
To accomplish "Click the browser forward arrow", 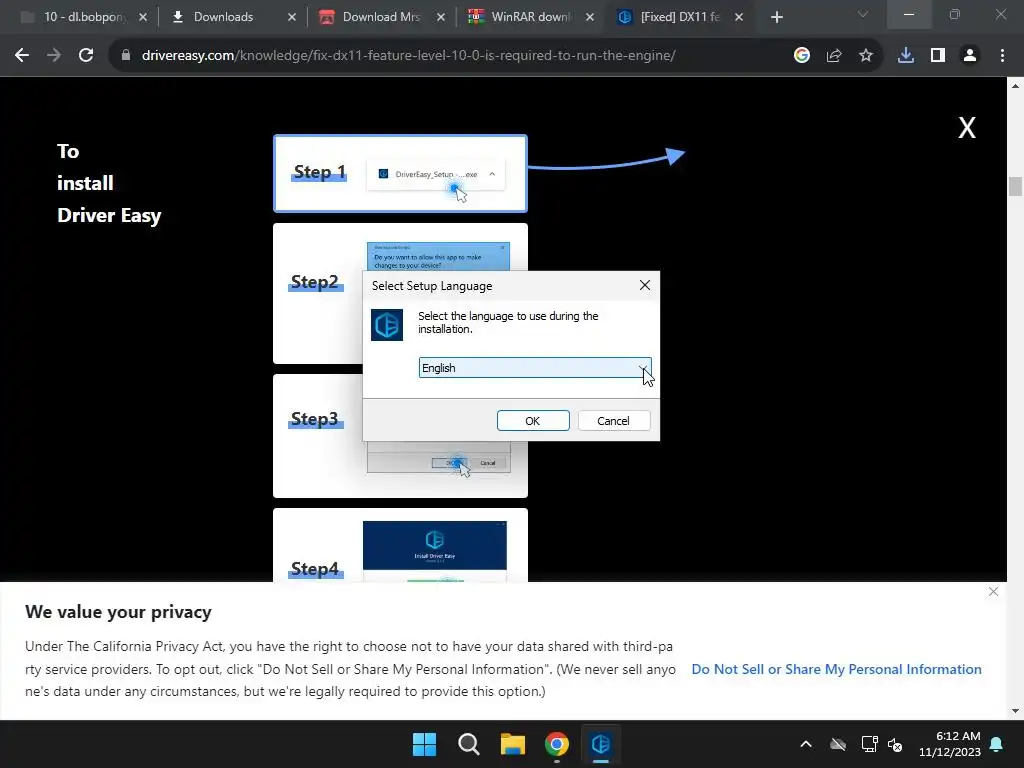I will 54,56.
